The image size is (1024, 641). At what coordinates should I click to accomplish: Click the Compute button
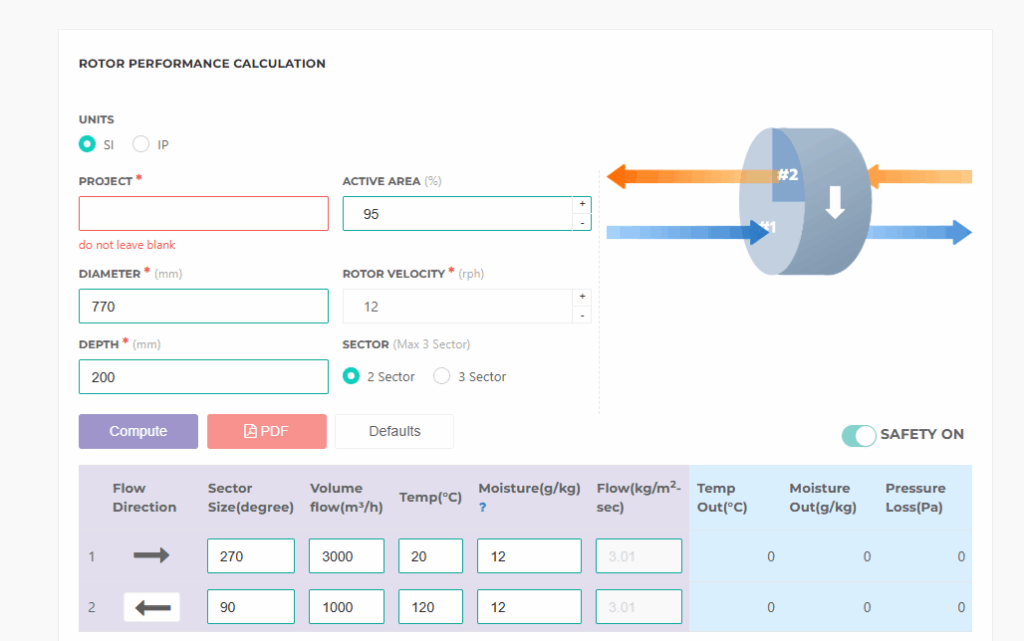[x=138, y=431]
